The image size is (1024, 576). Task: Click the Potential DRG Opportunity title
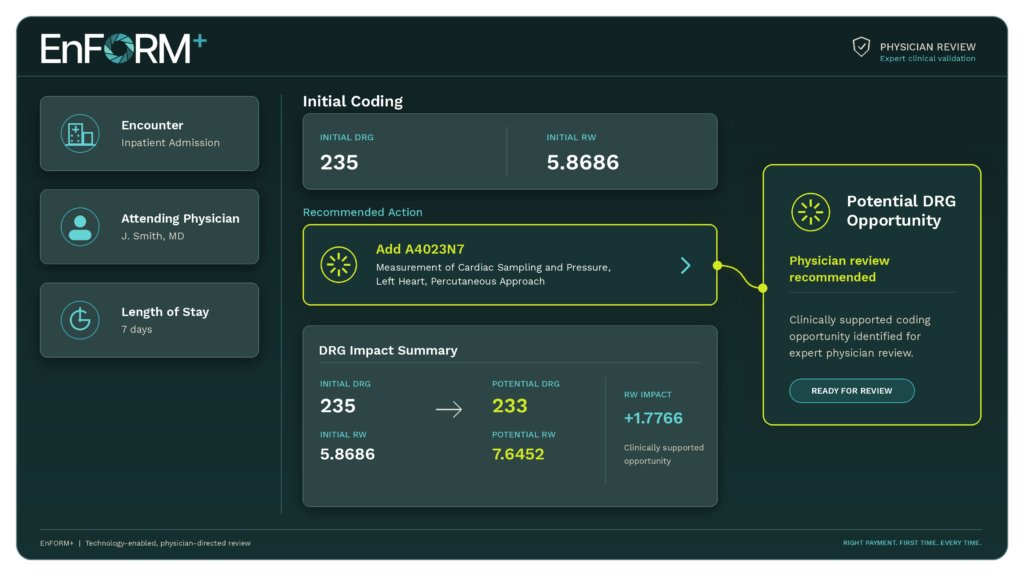(x=901, y=211)
